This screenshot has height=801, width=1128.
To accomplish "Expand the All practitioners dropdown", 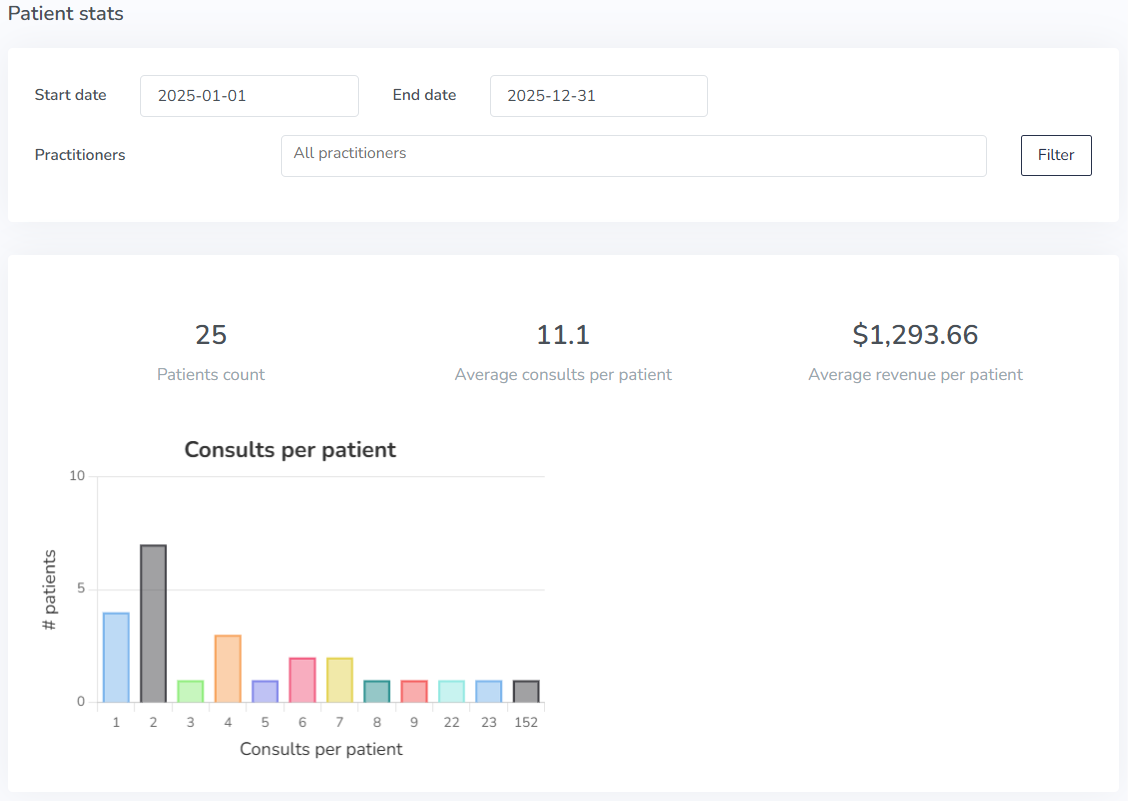I will 633,156.
